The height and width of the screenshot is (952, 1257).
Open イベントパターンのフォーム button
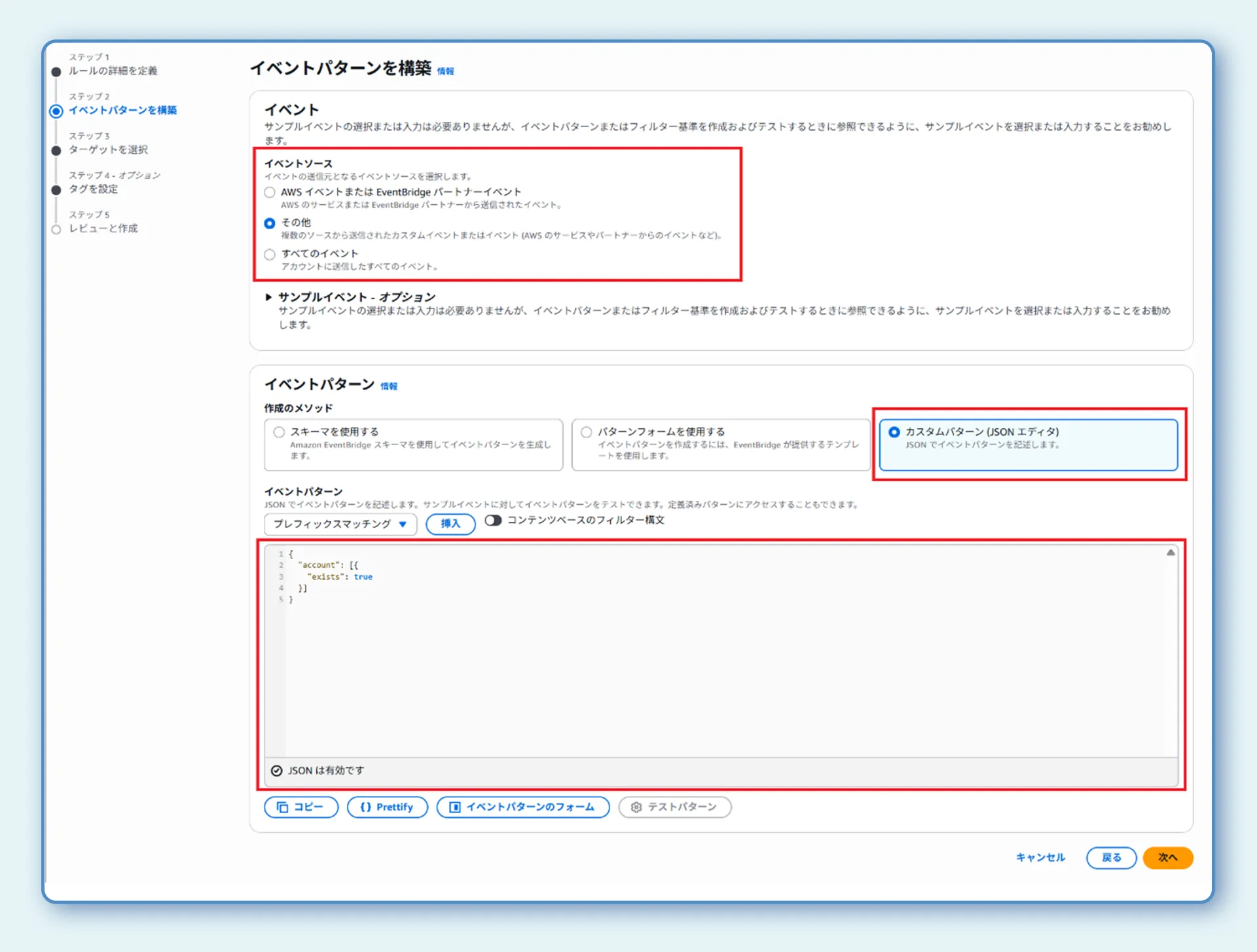coord(522,807)
